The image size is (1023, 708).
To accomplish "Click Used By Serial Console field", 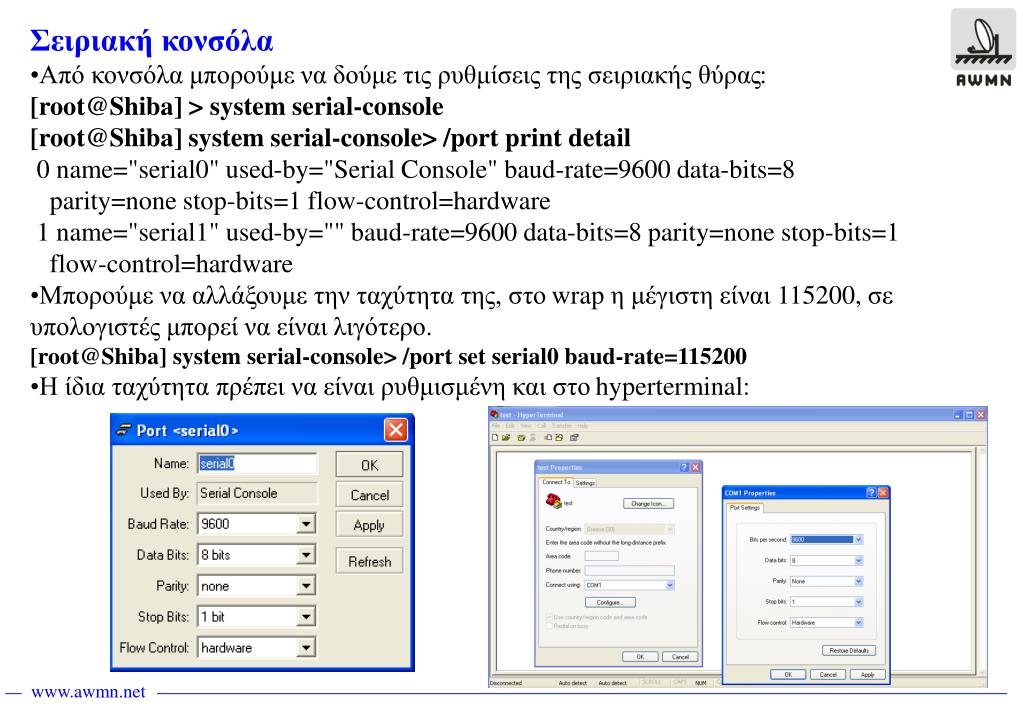I will [x=257, y=493].
